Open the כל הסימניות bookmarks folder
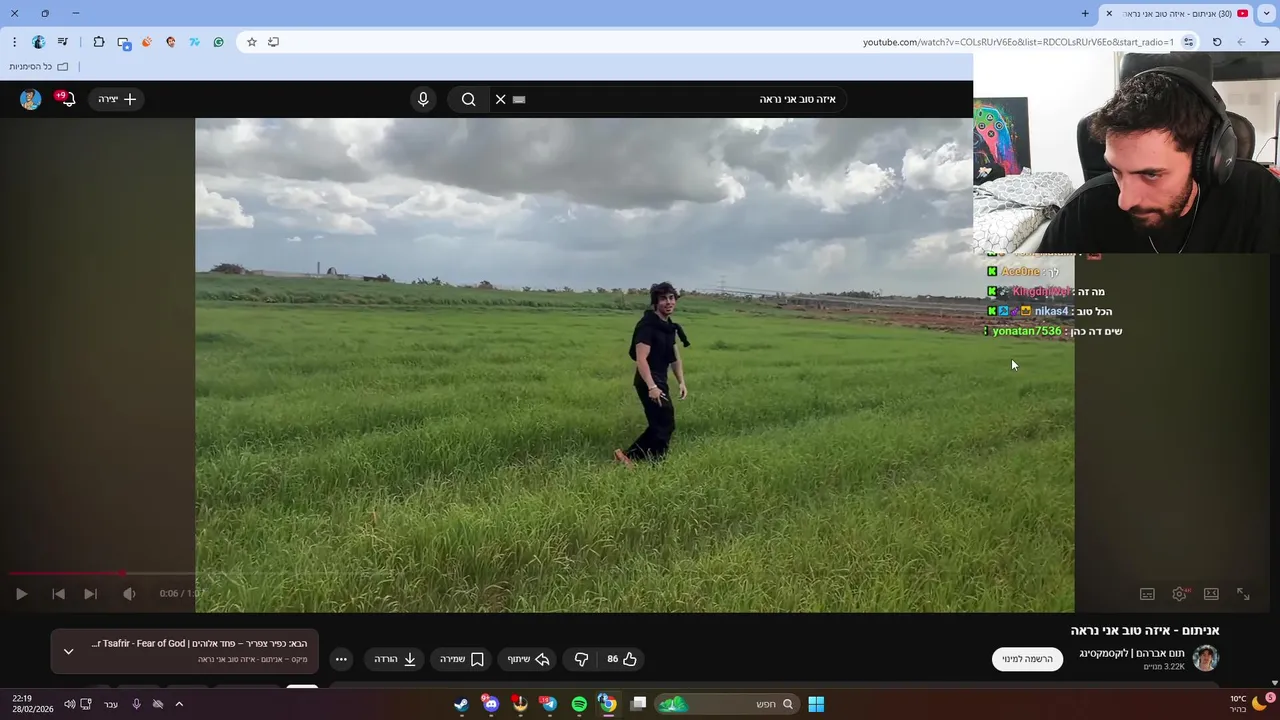1280x720 pixels. [39, 67]
